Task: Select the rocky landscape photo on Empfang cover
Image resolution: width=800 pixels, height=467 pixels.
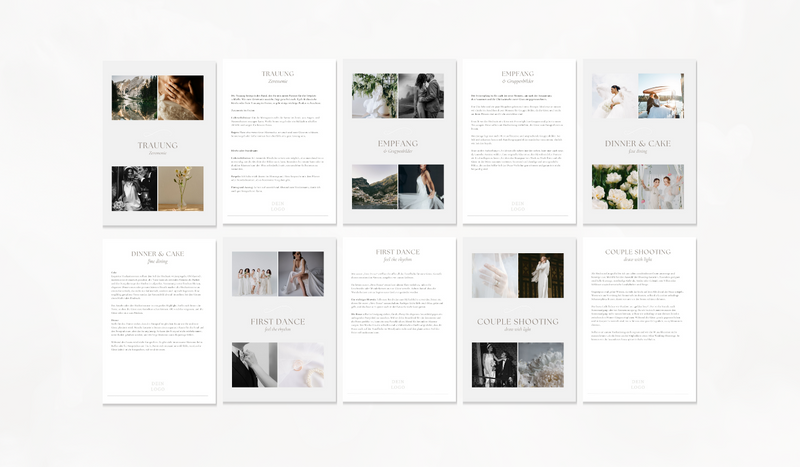Action: (374, 187)
